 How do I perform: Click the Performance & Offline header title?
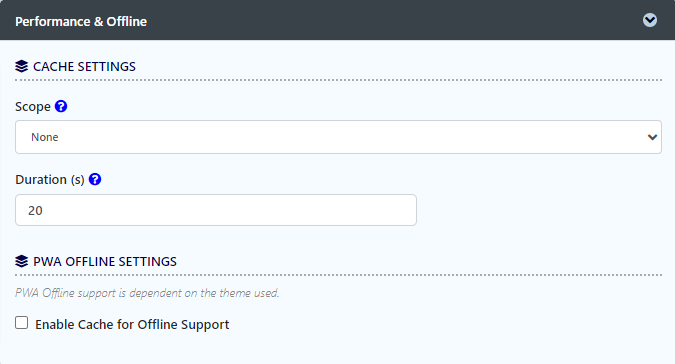point(81,22)
